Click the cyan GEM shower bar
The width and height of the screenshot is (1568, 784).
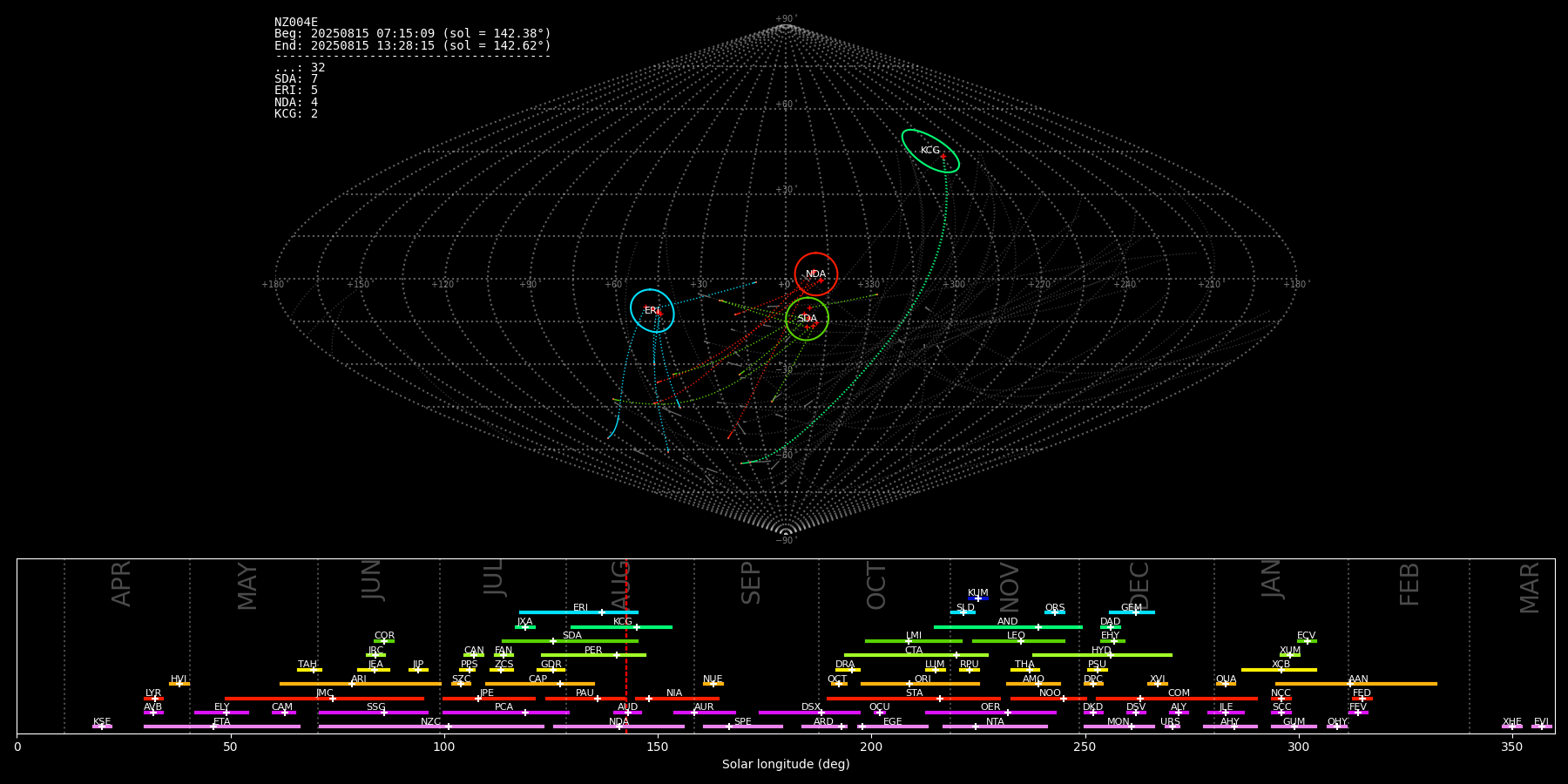point(1132,612)
